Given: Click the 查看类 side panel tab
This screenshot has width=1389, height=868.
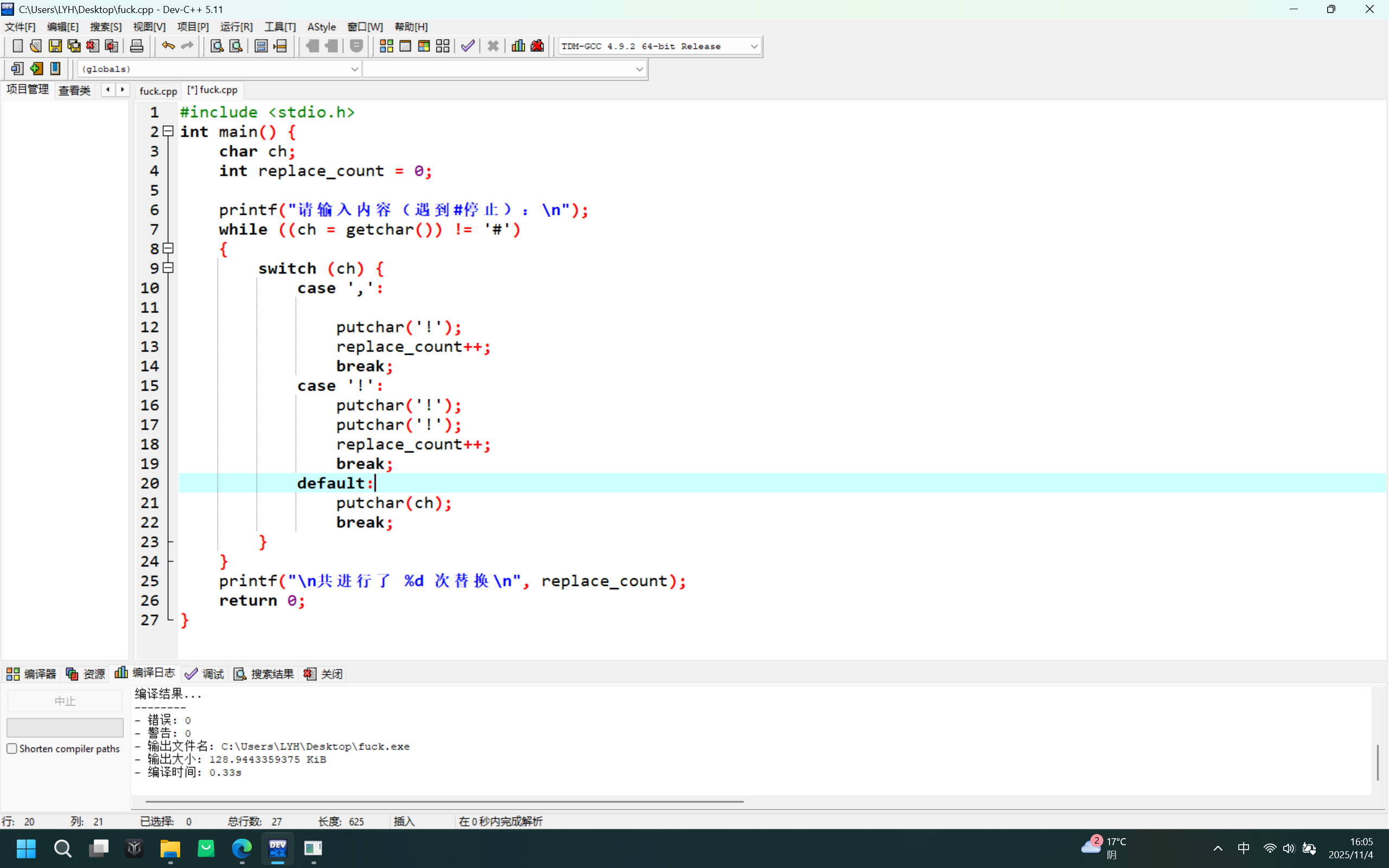Looking at the screenshot, I should click(74, 90).
